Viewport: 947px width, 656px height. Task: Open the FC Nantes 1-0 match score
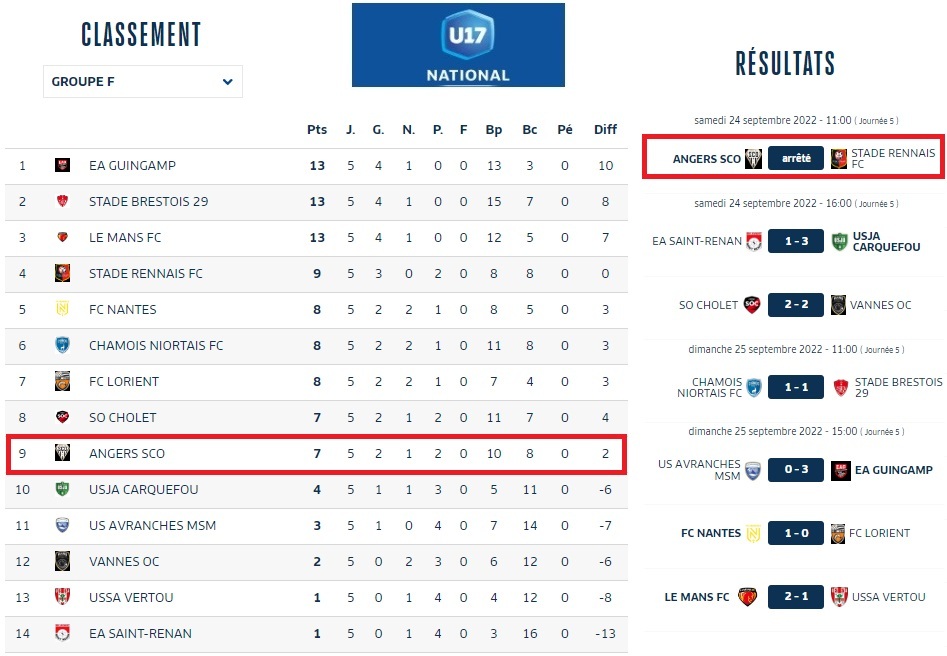point(796,533)
